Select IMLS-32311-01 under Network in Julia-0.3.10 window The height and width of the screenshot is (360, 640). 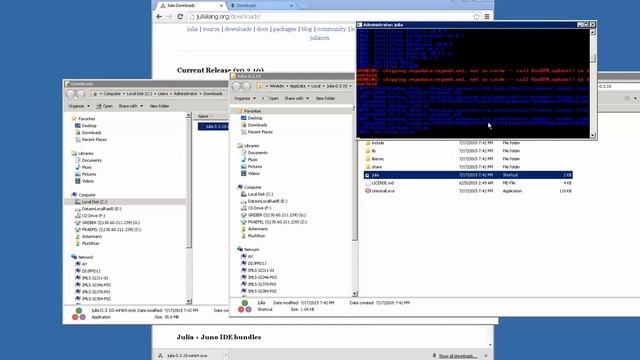(261, 270)
